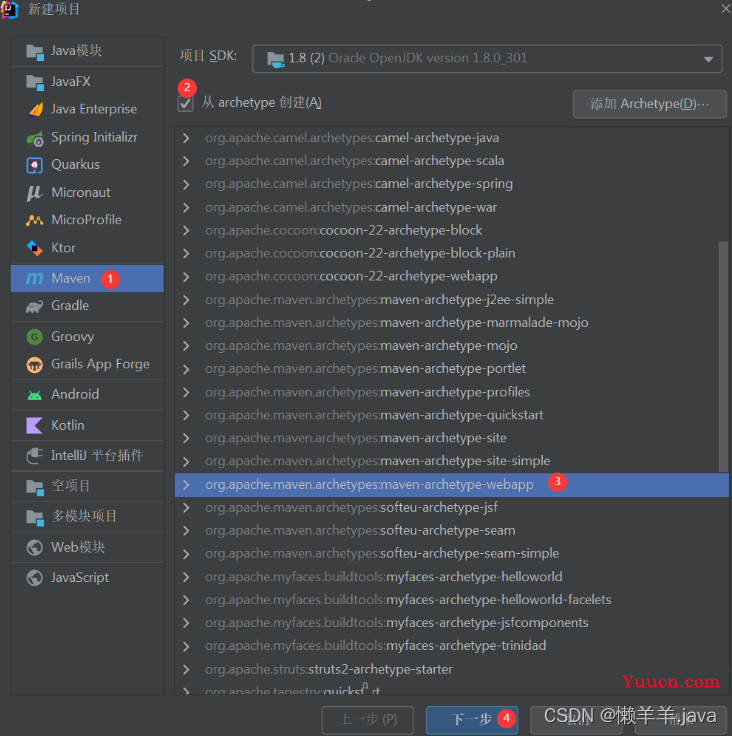Expand the camel-archetype-java row

pyautogui.click(x=186, y=138)
